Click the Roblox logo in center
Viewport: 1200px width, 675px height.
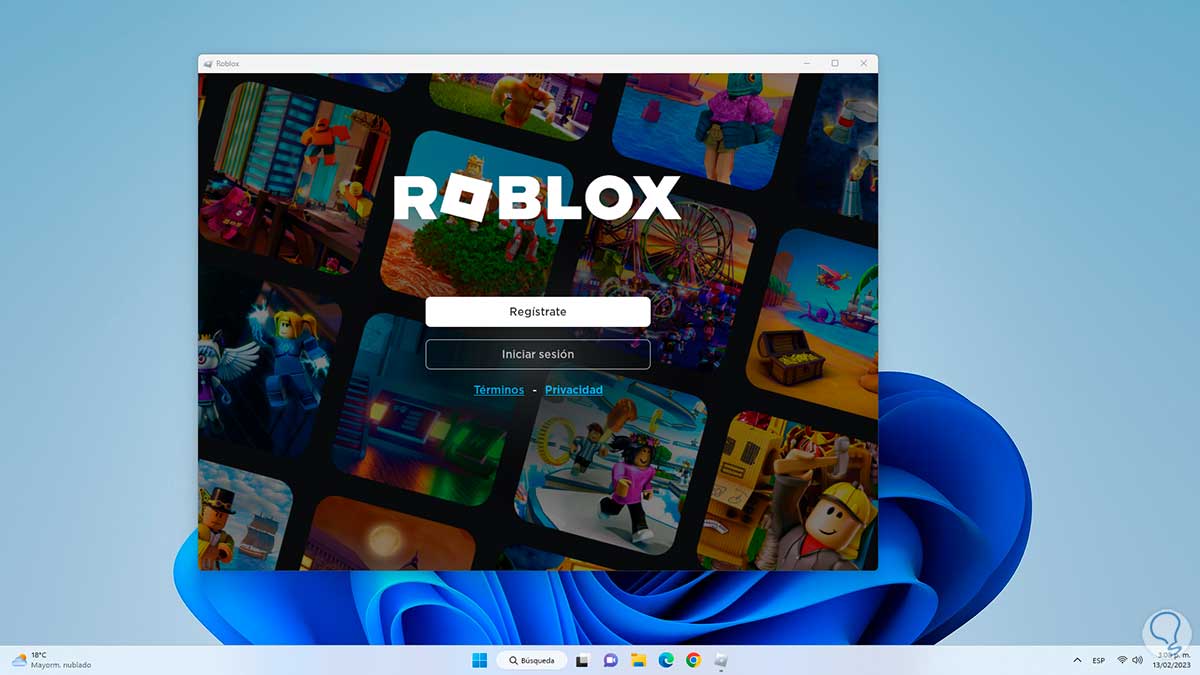pos(537,198)
